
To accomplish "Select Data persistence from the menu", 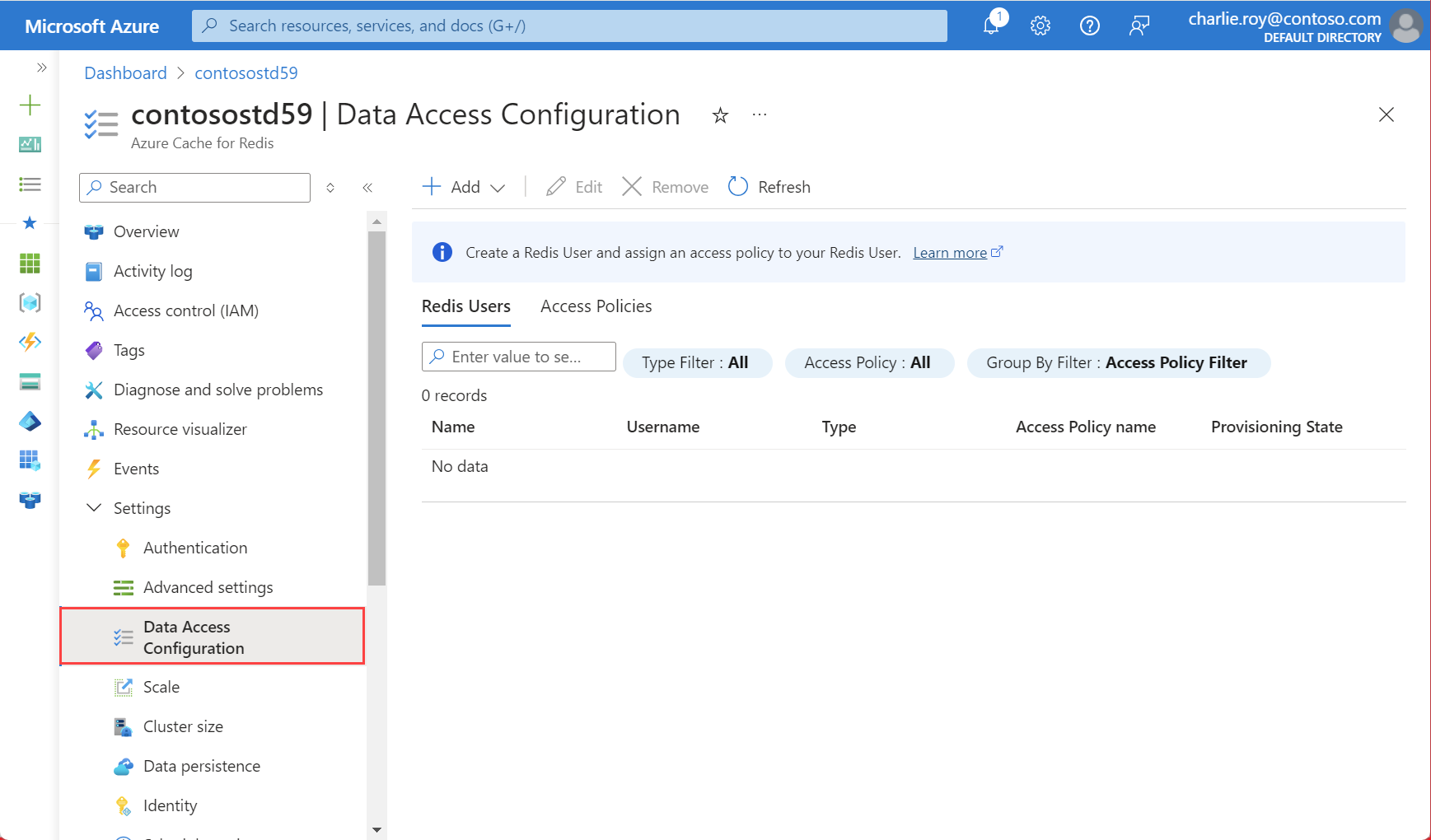I will 201,765.
